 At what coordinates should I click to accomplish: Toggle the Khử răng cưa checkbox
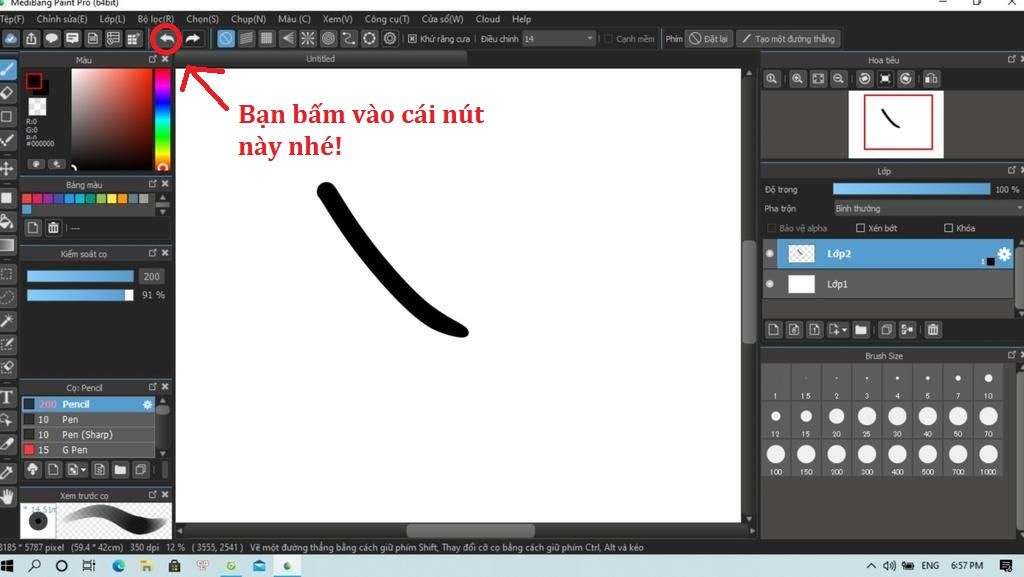[413, 39]
